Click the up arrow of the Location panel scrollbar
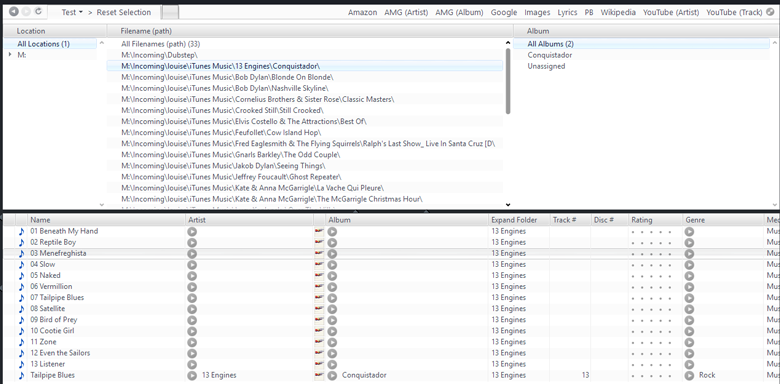 click(x=102, y=43)
